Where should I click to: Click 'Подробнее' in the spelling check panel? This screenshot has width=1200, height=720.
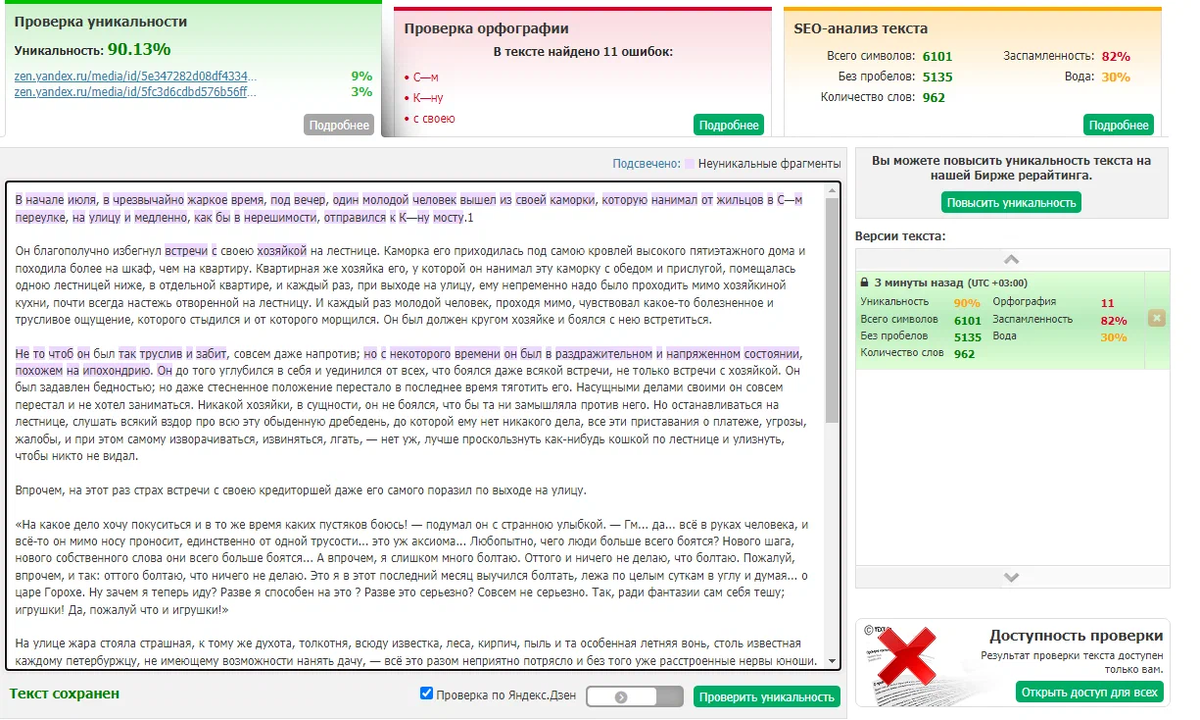pos(728,125)
